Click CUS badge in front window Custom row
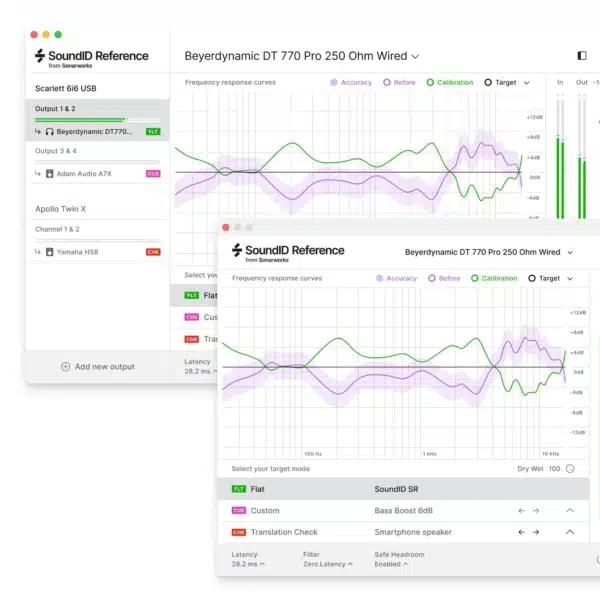 pyautogui.click(x=239, y=510)
